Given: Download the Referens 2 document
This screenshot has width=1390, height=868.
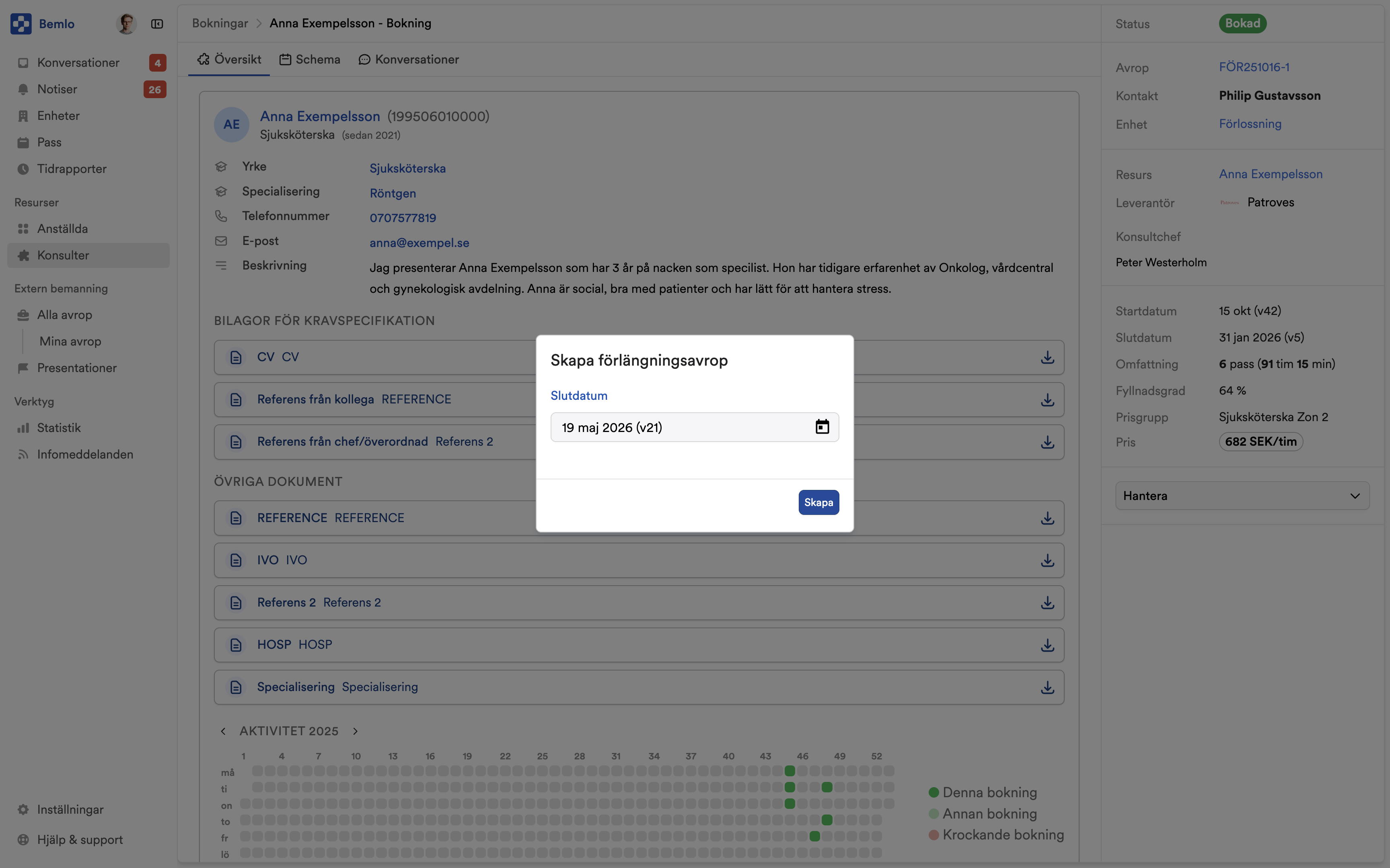Looking at the screenshot, I should 1047,603.
